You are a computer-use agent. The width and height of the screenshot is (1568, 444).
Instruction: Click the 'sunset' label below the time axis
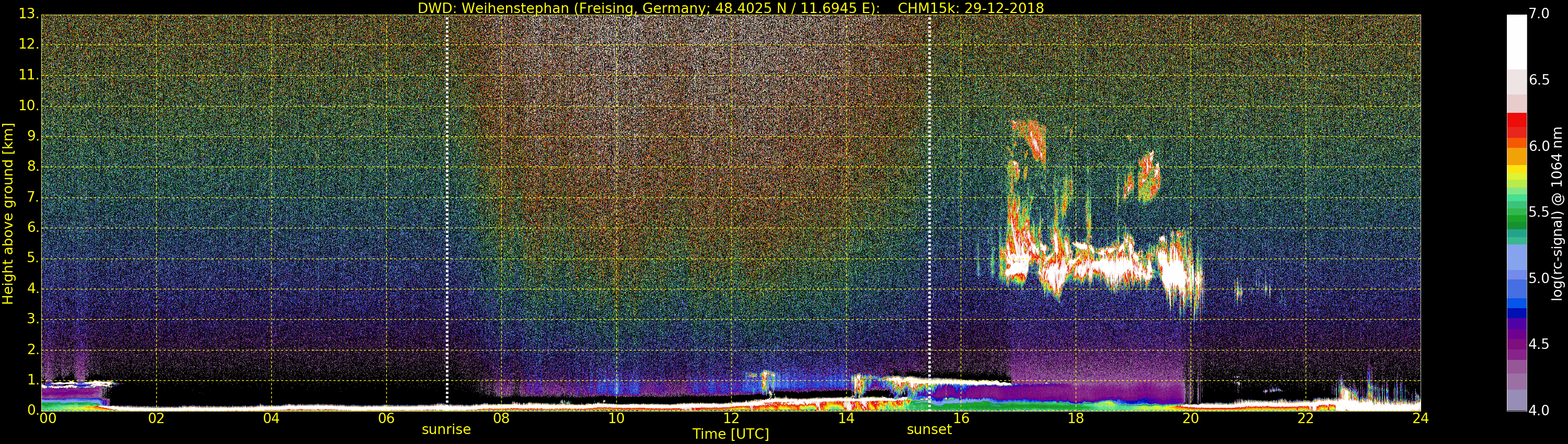click(929, 429)
